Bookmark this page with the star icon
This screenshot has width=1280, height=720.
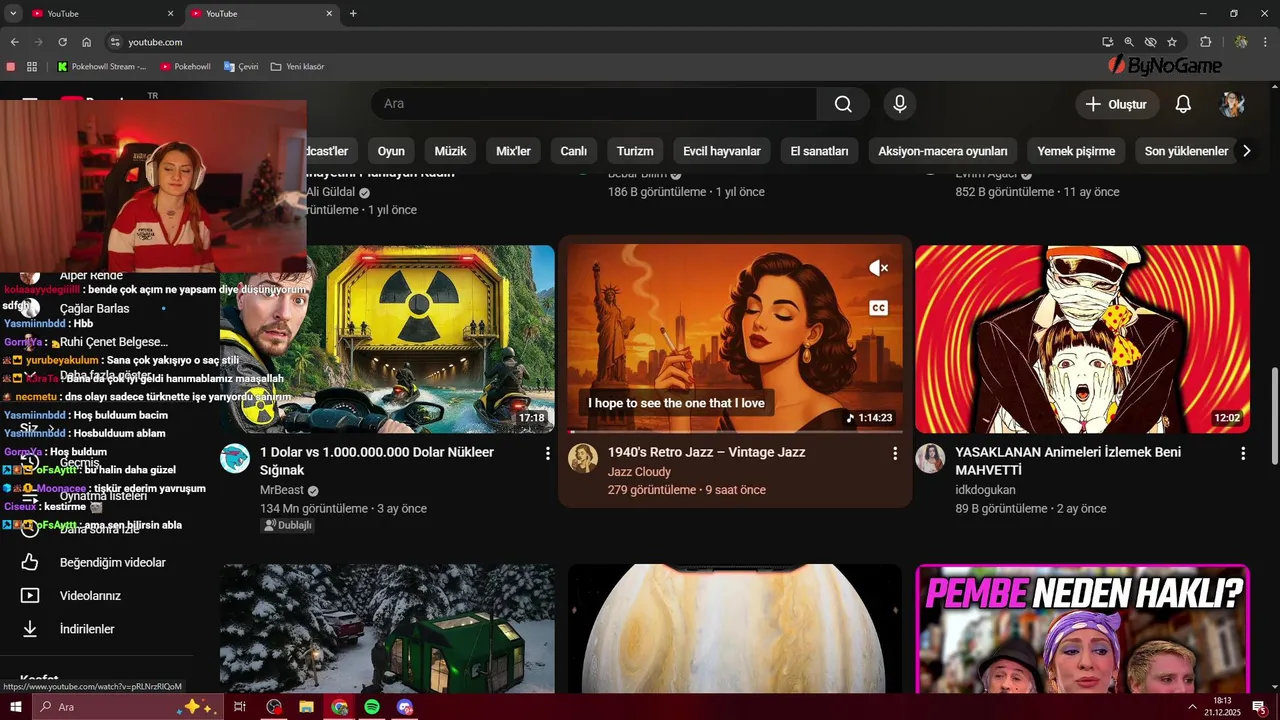pyautogui.click(x=1172, y=42)
